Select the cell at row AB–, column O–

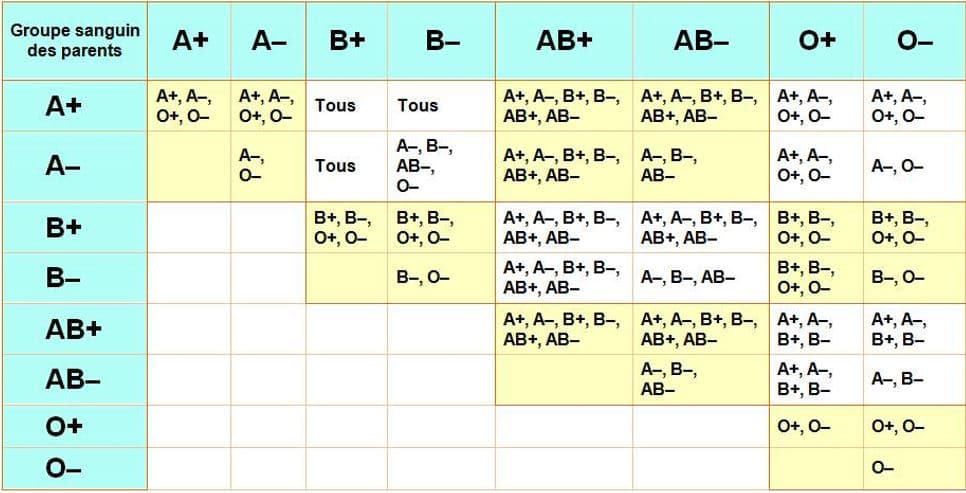[914, 379]
